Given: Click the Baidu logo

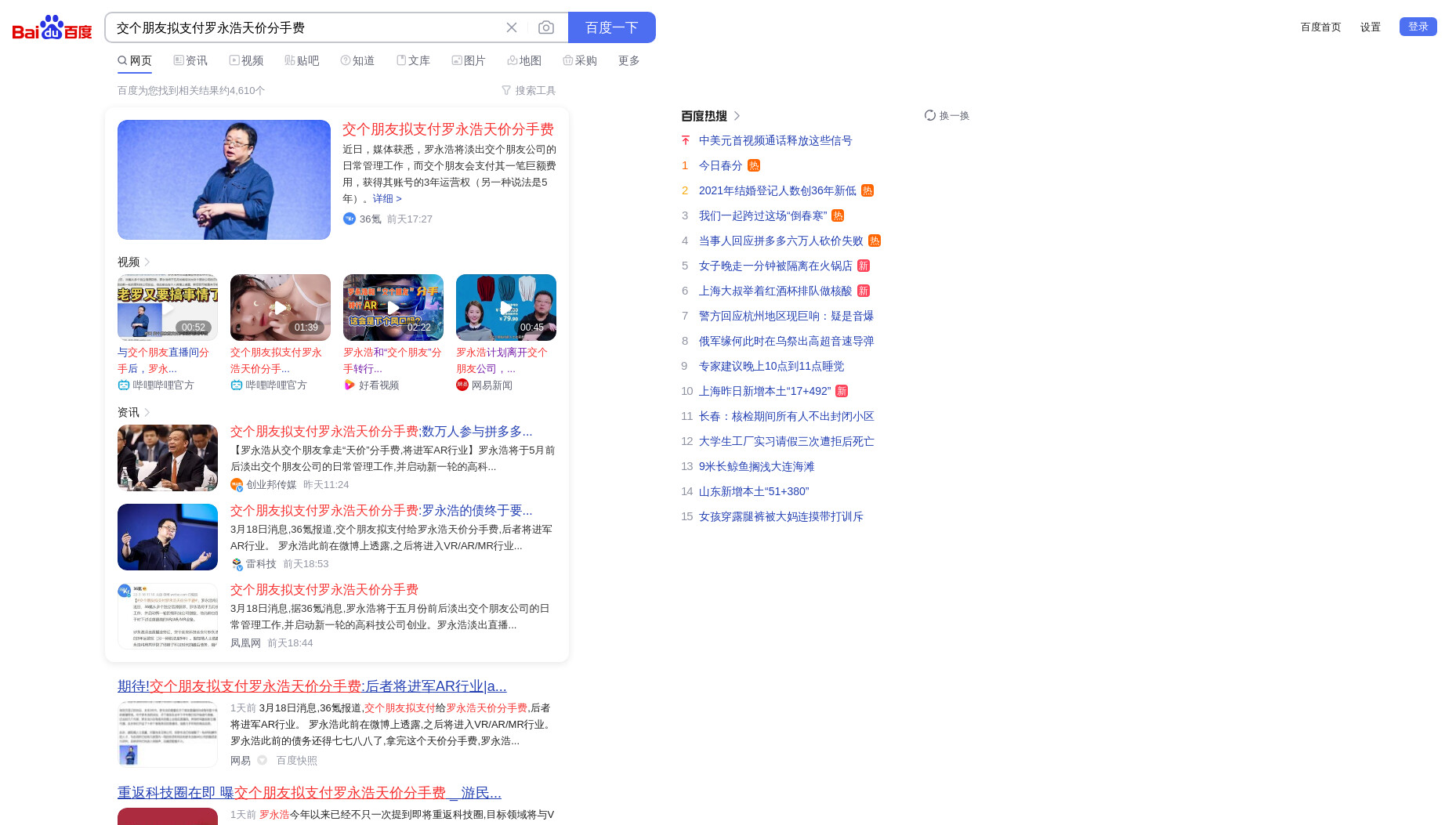Looking at the screenshot, I should click(x=53, y=27).
